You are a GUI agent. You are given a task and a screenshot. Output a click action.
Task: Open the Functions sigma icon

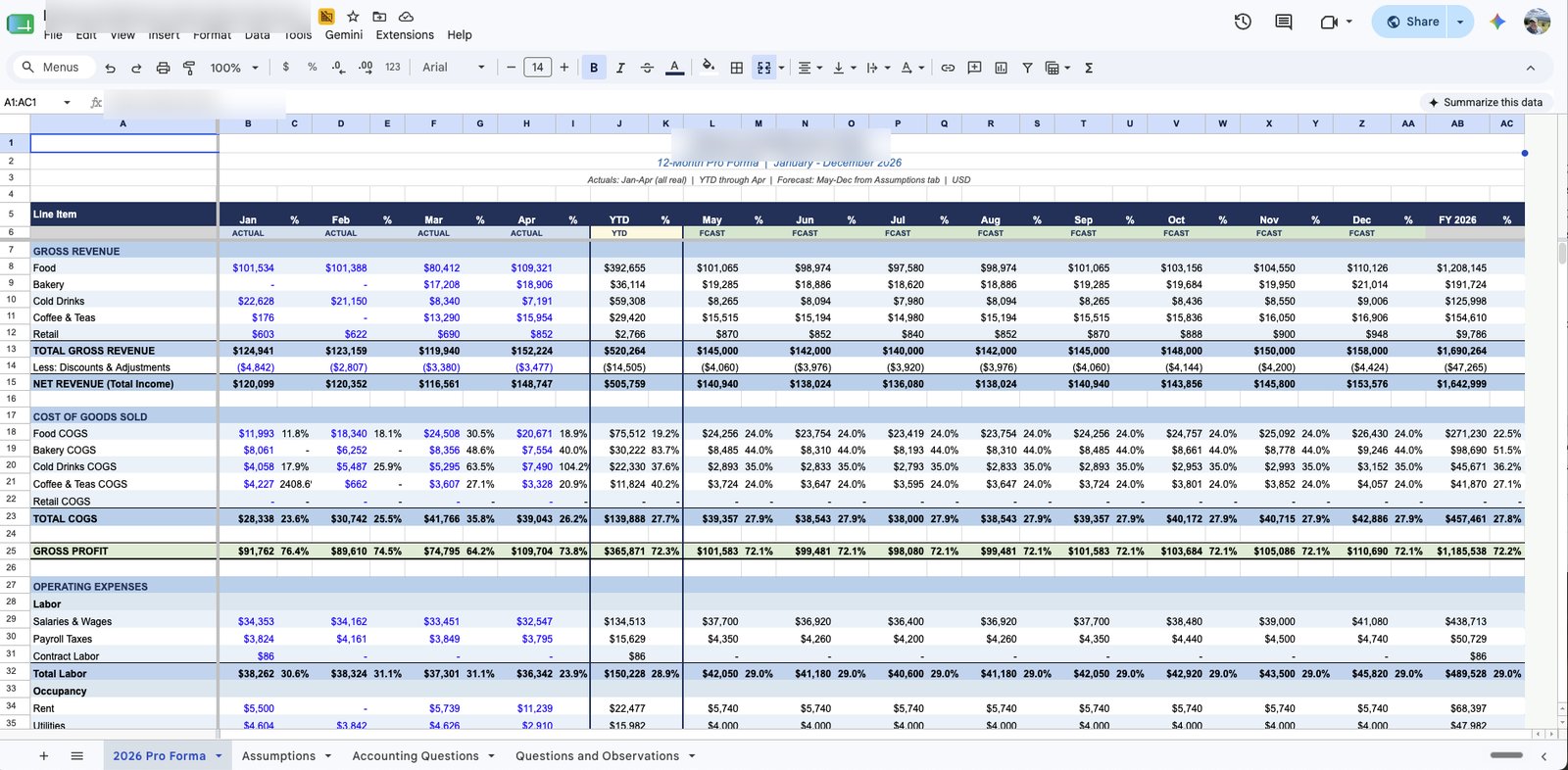pyautogui.click(x=1089, y=68)
